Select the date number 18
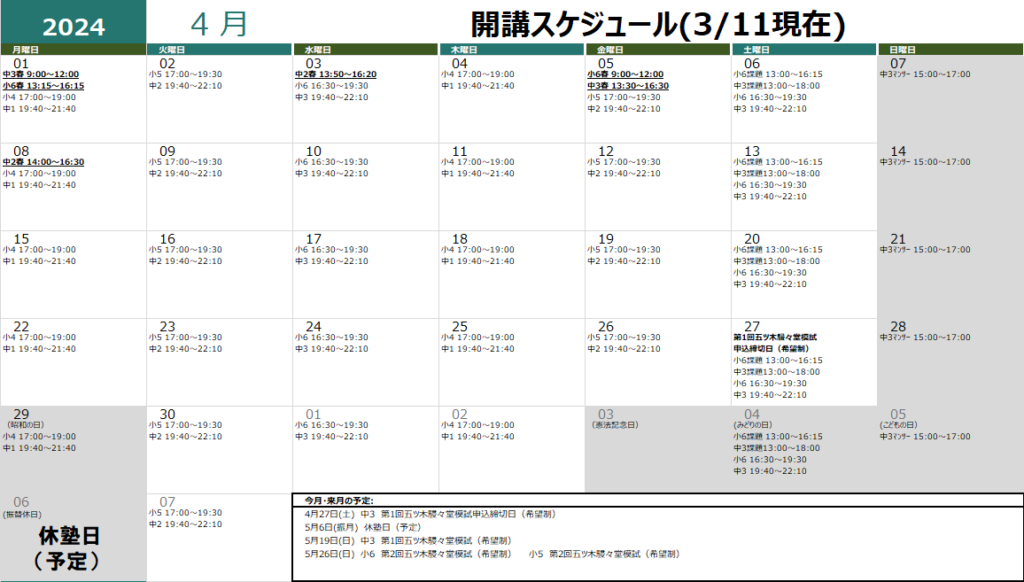Image resolution: width=1024 pixels, height=582 pixels. click(x=460, y=239)
